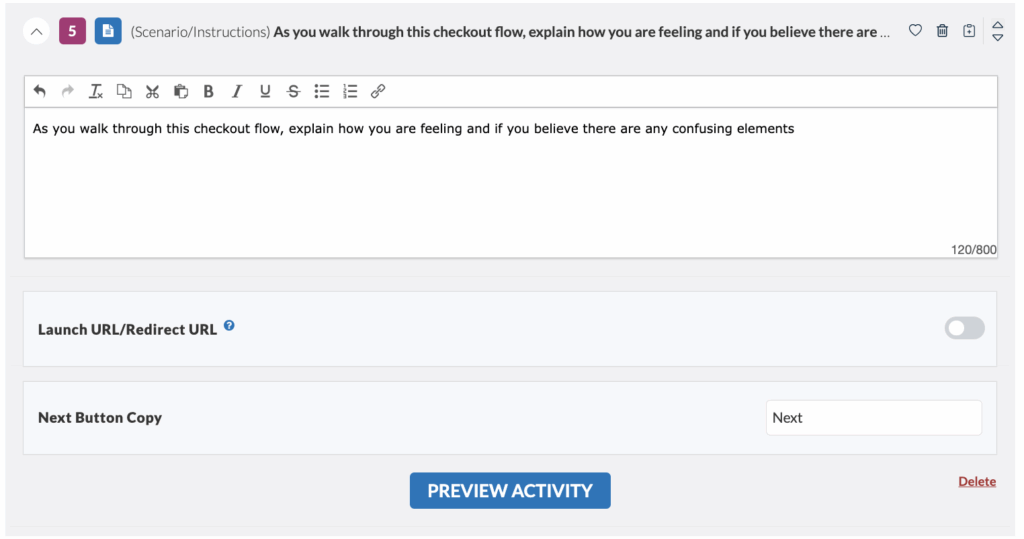This screenshot has width=1024, height=539.
Task: Duplicate the task with the clipboard-plus icon
Action: 969,31
